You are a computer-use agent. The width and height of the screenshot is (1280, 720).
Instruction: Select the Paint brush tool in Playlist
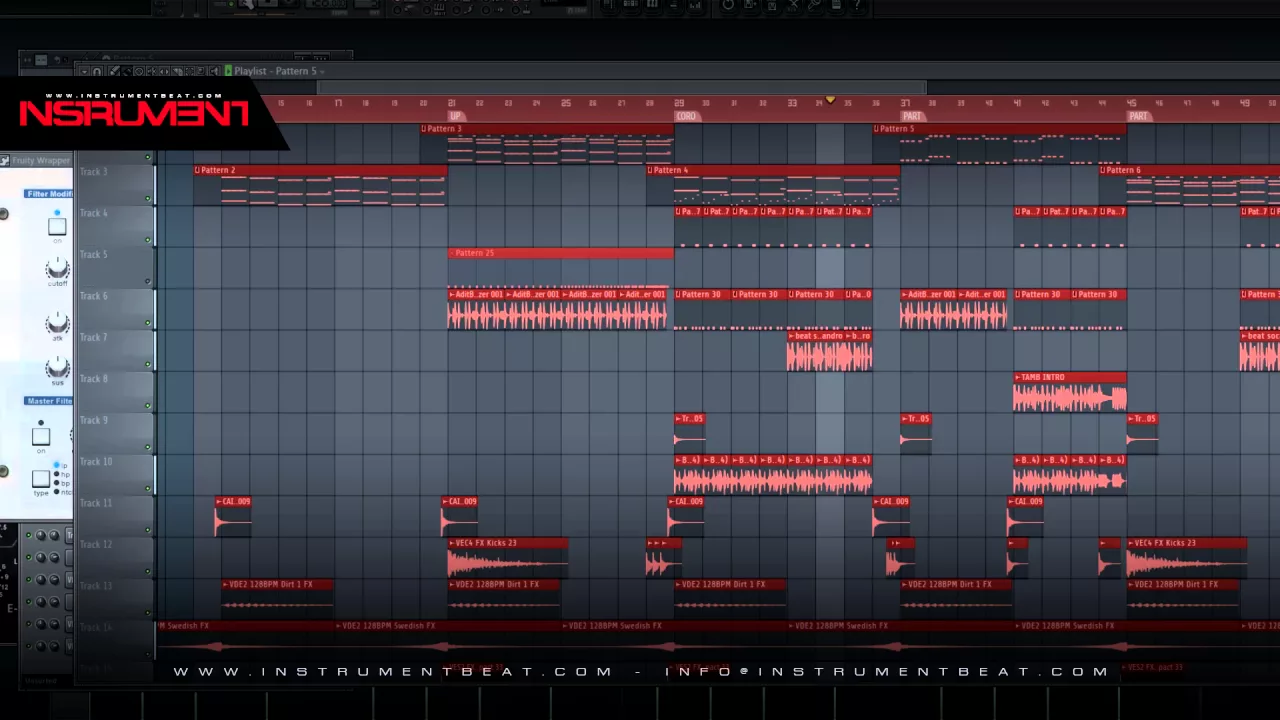[126, 71]
